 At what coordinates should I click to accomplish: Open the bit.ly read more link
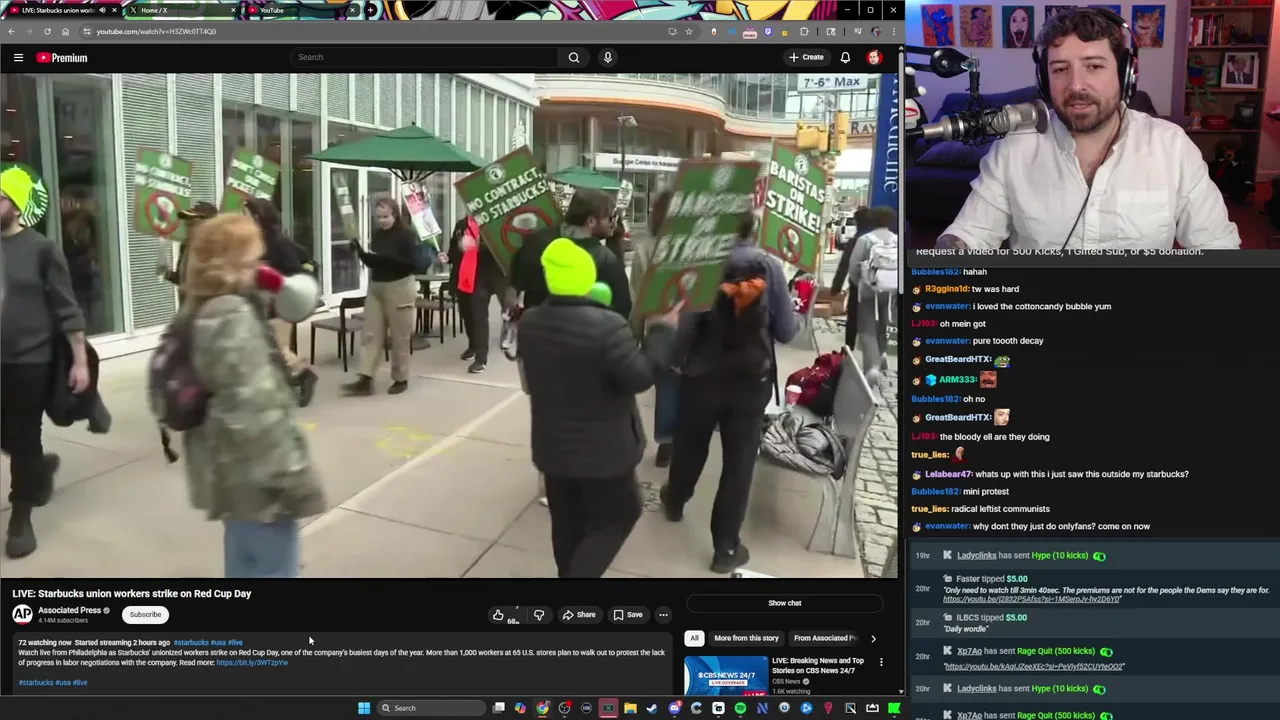tap(252, 663)
